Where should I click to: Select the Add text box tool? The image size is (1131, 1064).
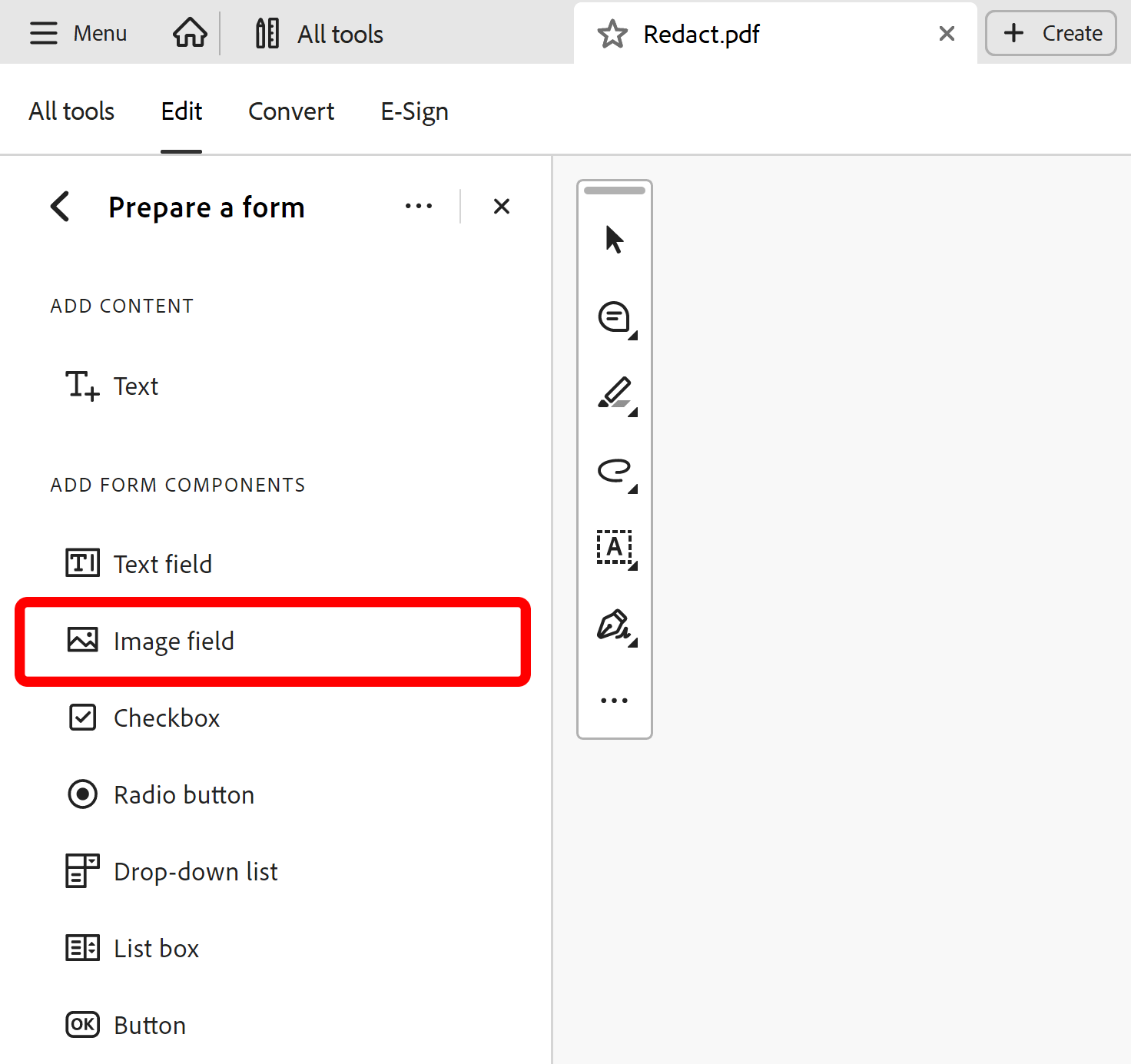613,548
